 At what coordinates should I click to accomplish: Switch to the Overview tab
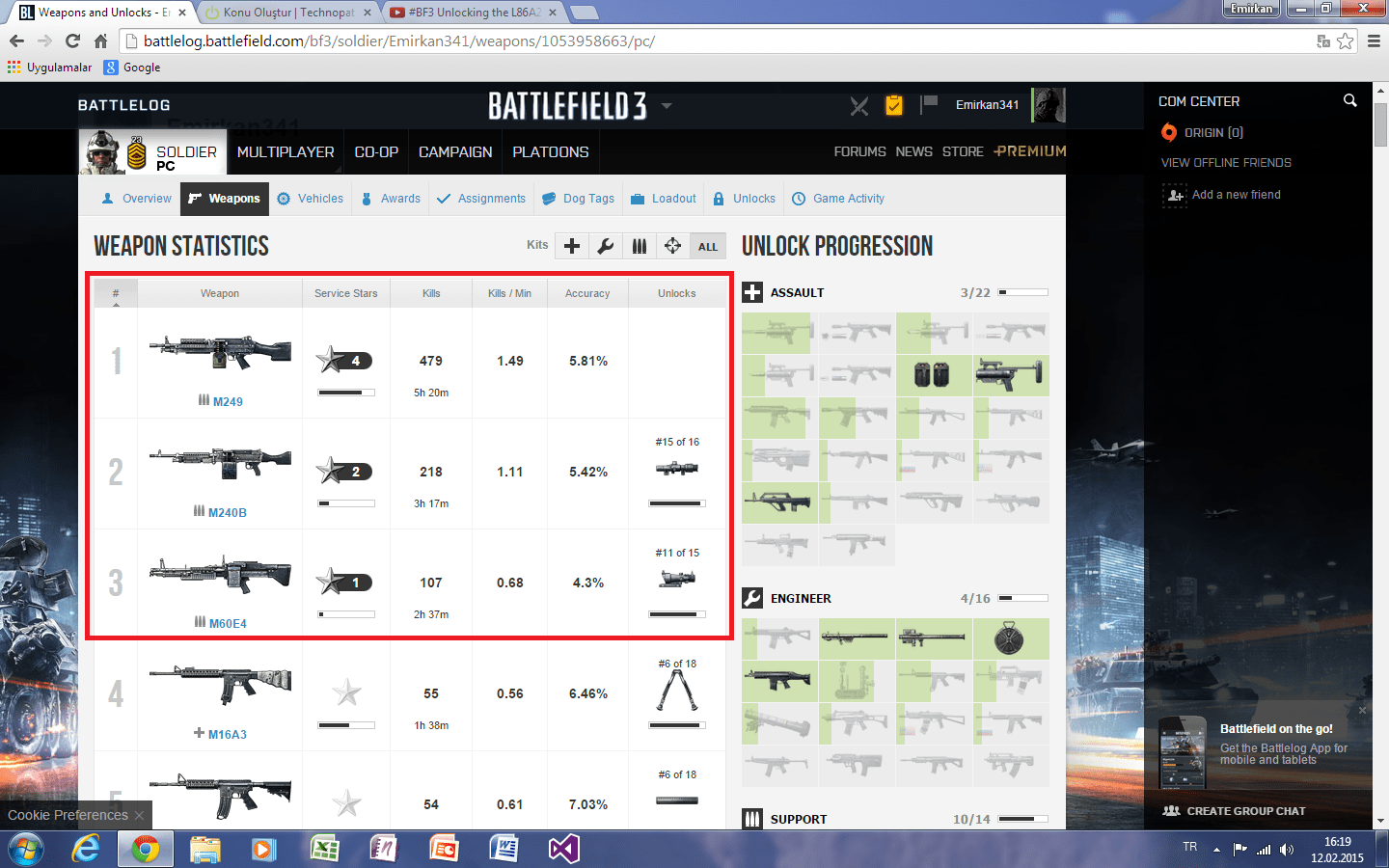(x=136, y=199)
